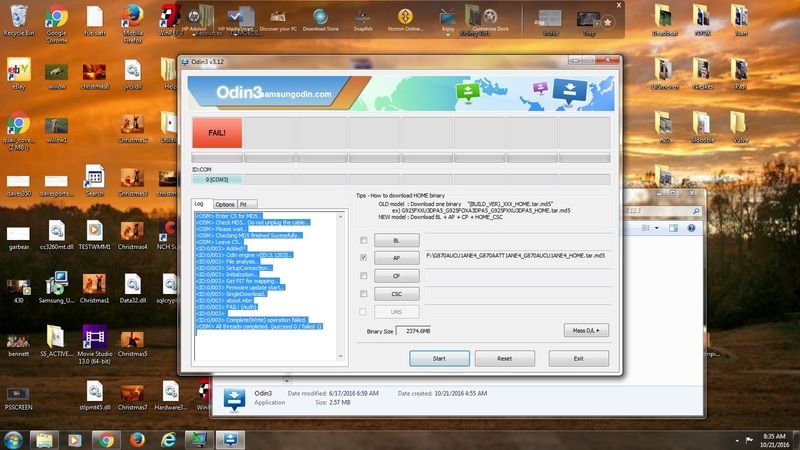
Task: Click the Odin3 application icon in Explorer details pane
Action: click(x=234, y=399)
